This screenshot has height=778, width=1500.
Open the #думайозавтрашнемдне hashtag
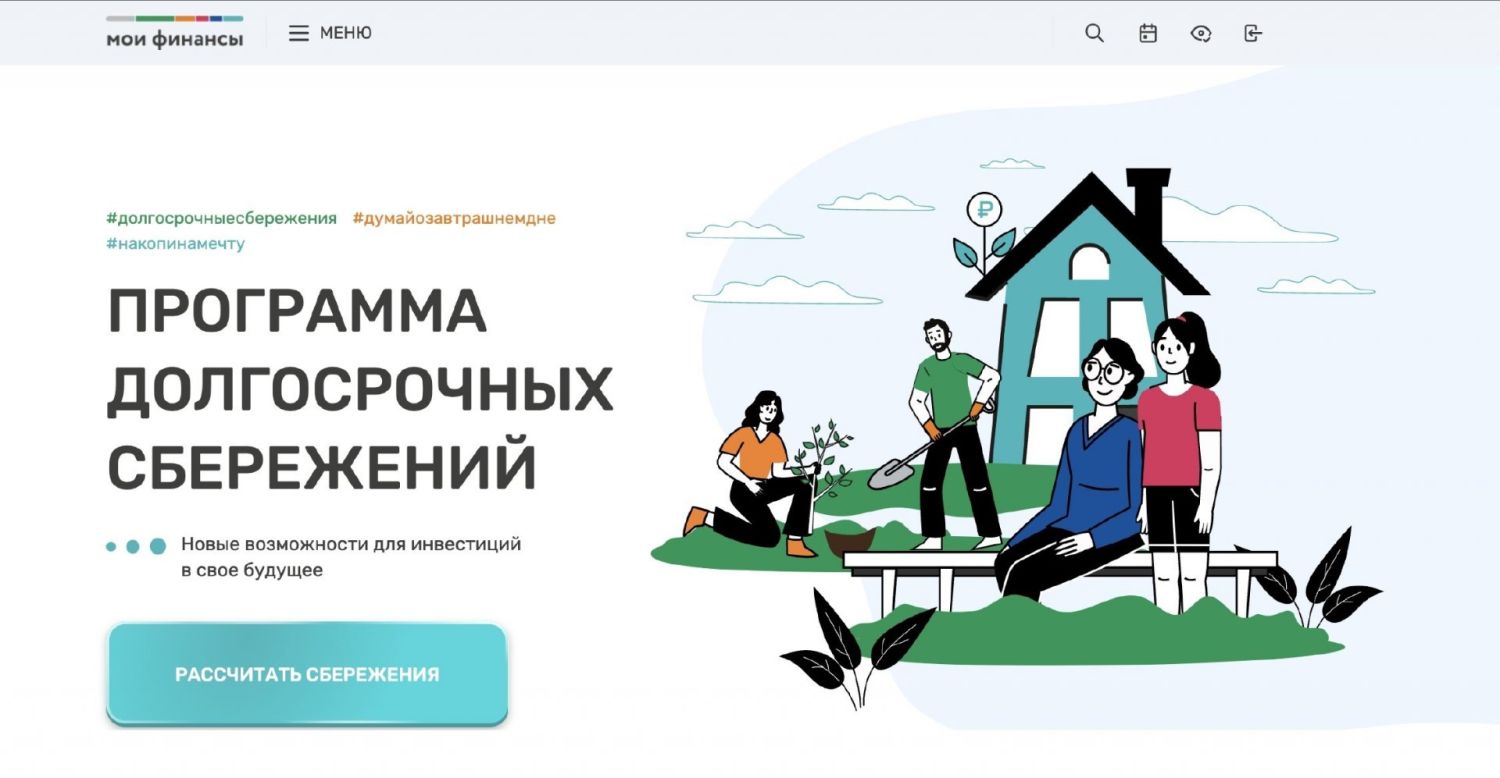(x=454, y=218)
